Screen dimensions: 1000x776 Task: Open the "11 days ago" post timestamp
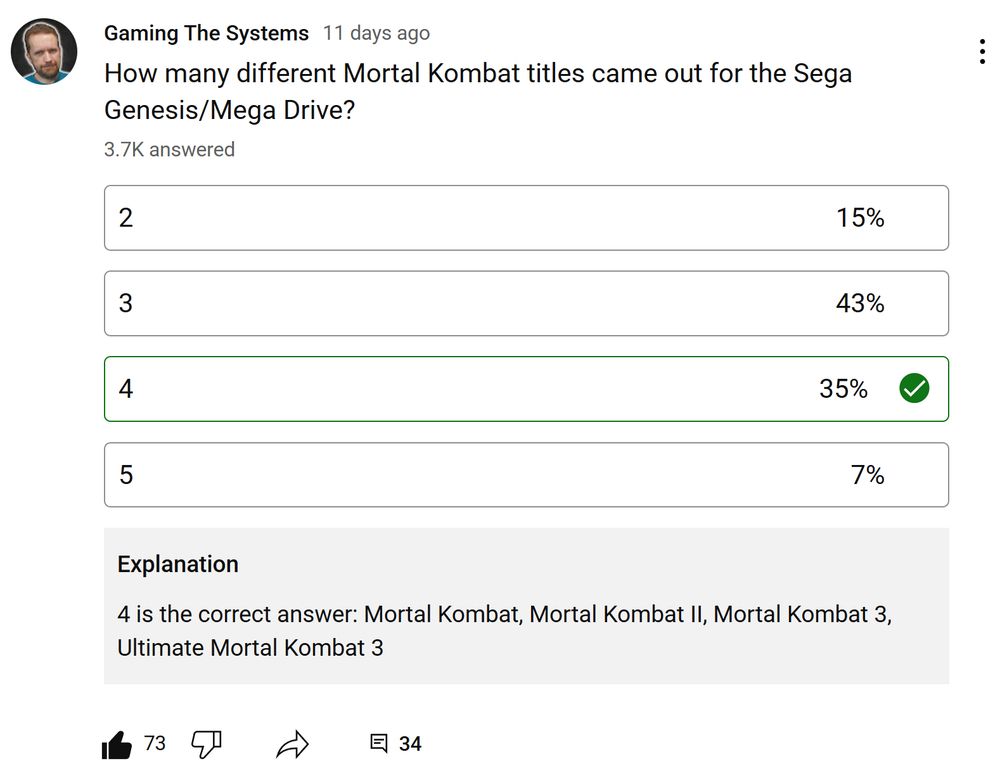pyautogui.click(x=376, y=33)
